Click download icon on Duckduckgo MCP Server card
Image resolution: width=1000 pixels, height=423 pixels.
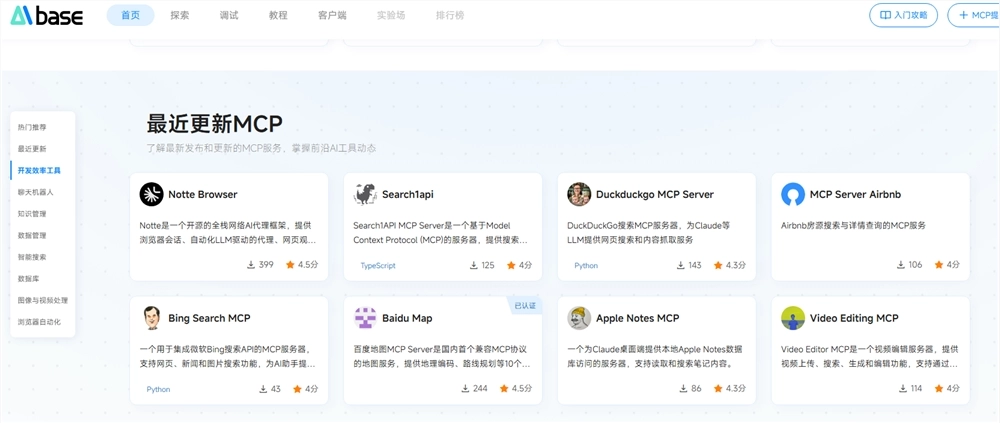point(680,265)
